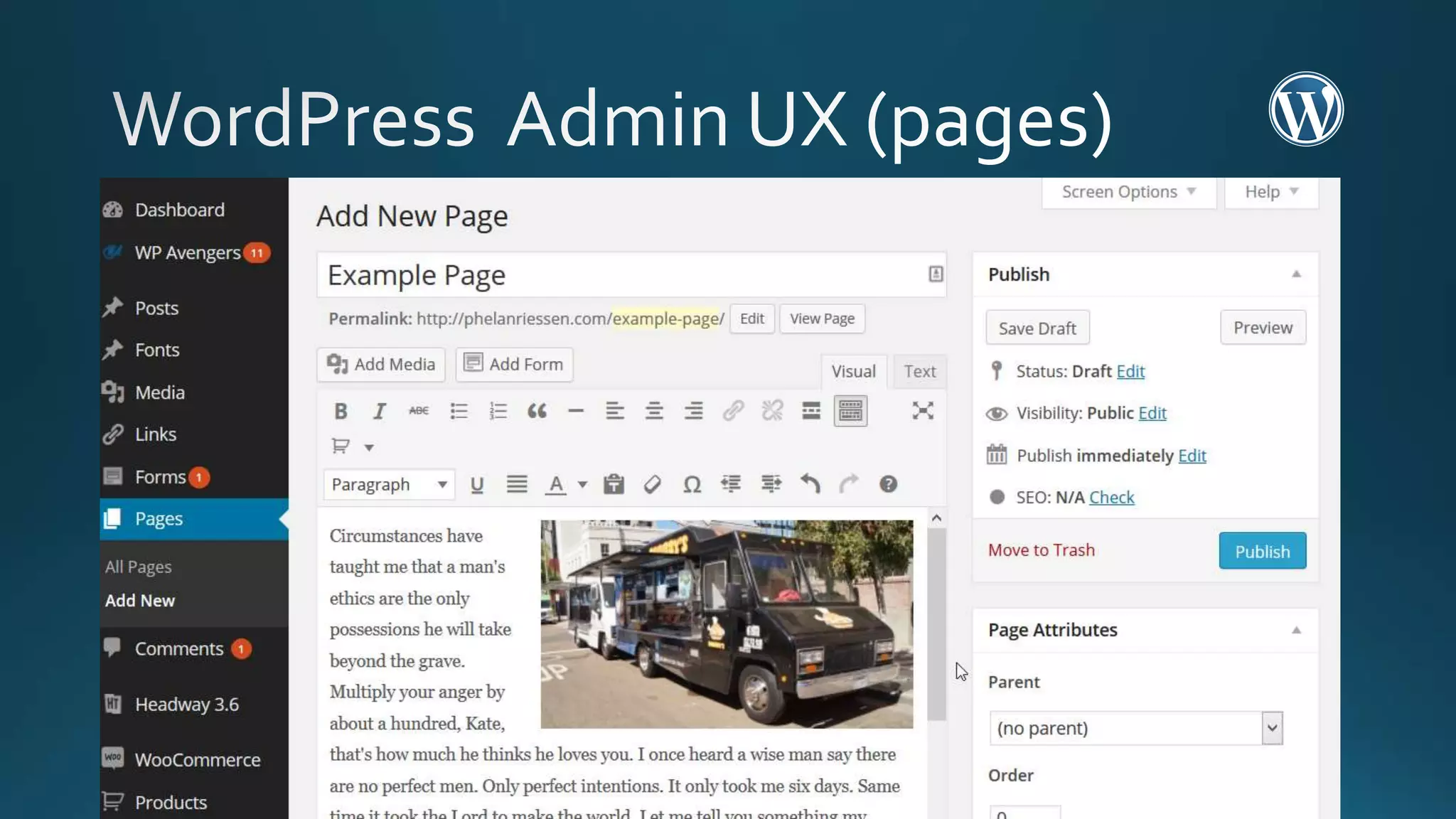Viewport: 1456px width, 819px height.
Task: Insert a special character (omega)
Action: (x=692, y=485)
